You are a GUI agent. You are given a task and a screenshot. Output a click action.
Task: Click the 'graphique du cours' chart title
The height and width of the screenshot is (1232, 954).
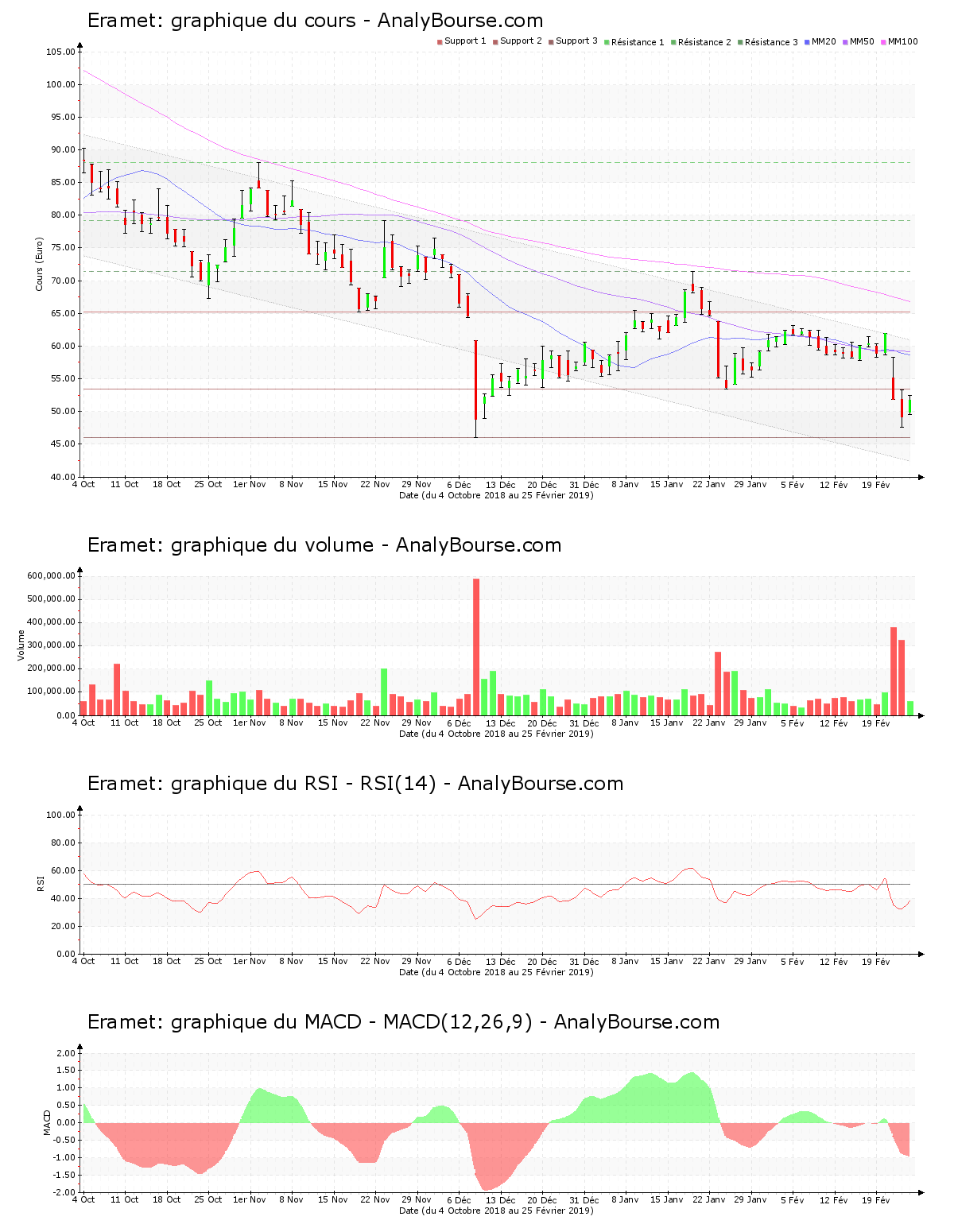316,21
